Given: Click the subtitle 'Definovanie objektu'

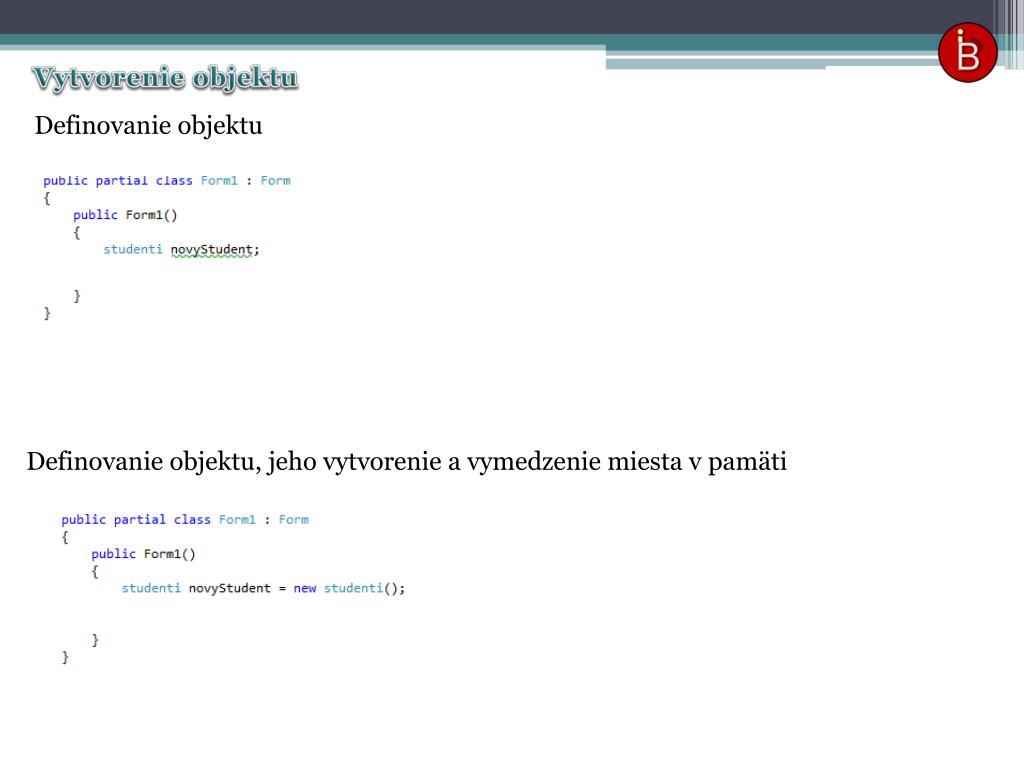Looking at the screenshot, I should [x=148, y=125].
